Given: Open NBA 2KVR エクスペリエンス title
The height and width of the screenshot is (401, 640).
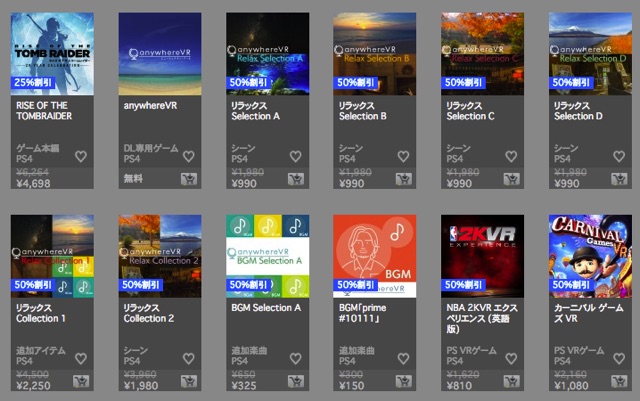Looking at the screenshot, I should 482,318.
